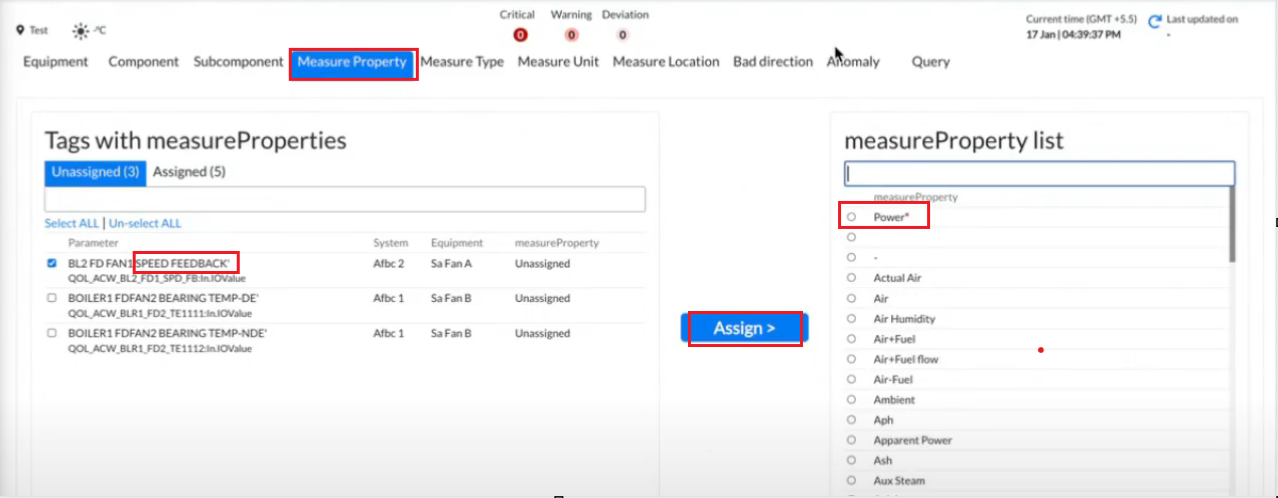Click the Select ALL link

coord(71,223)
